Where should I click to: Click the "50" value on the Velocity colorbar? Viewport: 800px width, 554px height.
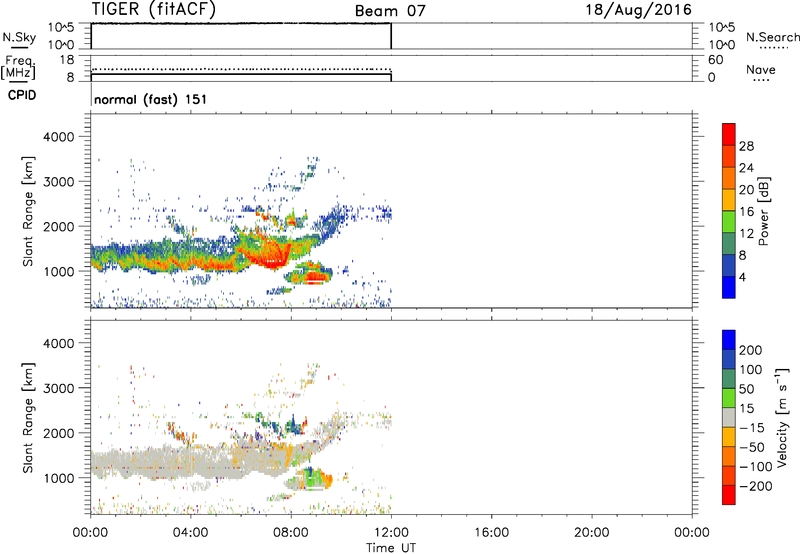click(x=747, y=389)
